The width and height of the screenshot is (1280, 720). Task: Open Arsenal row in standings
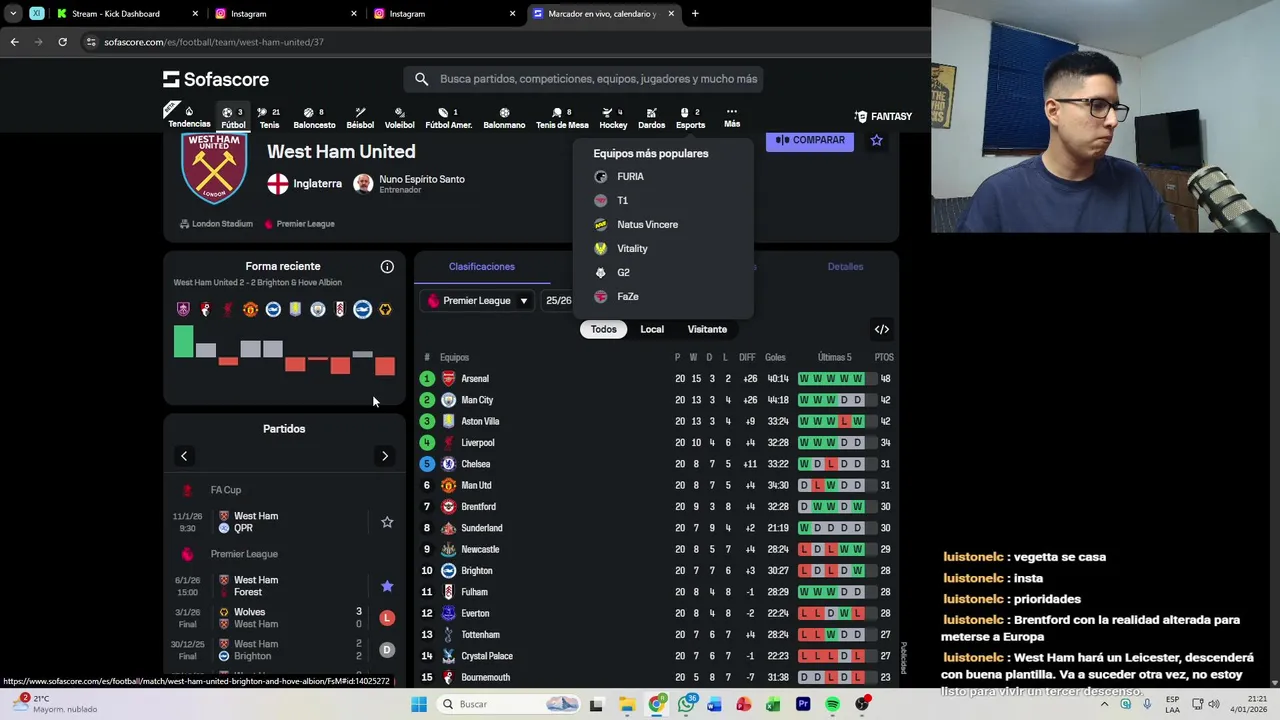click(656, 379)
